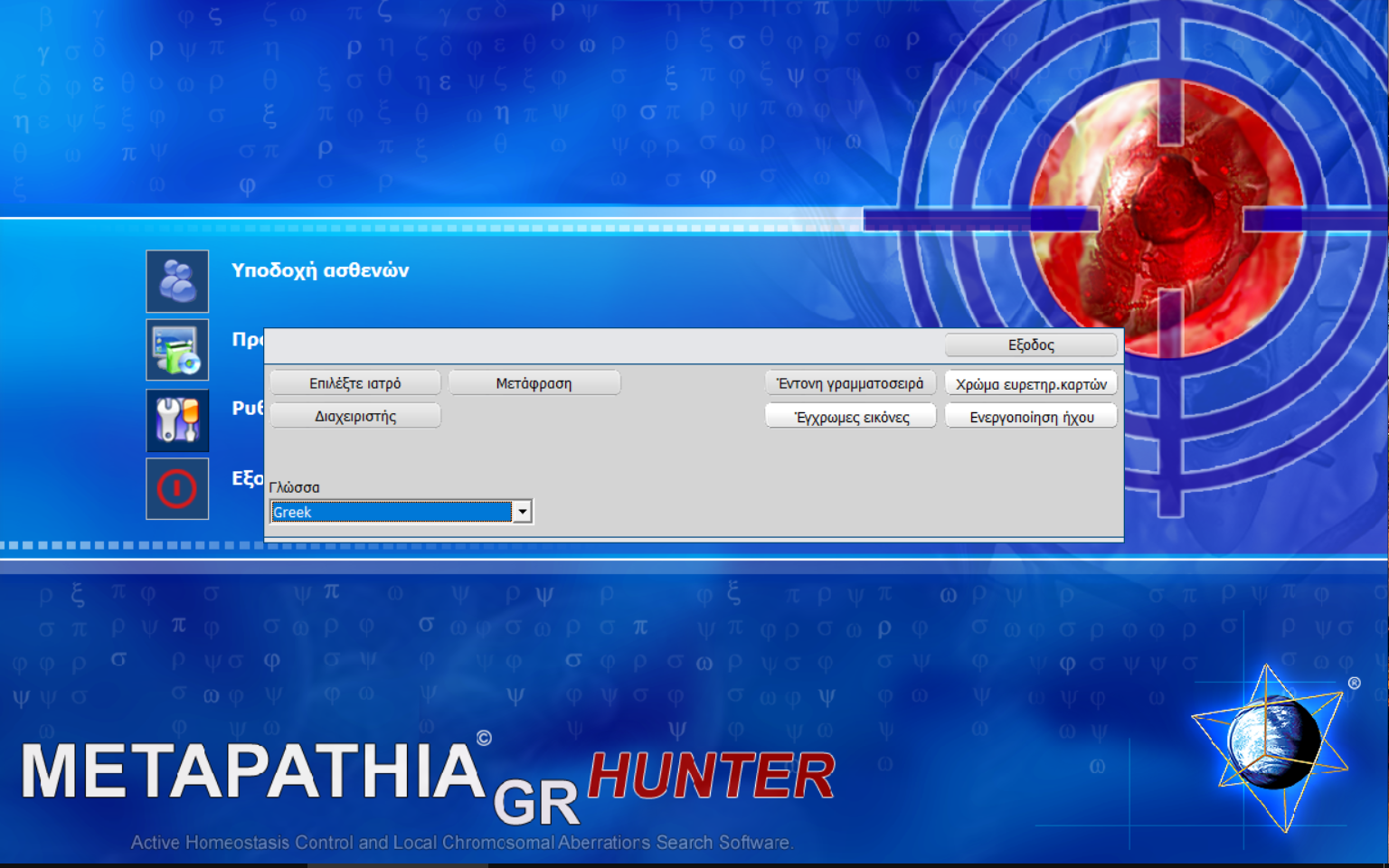Open the Μετάφραση translation button
The width and height of the screenshot is (1389, 868).
tap(534, 383)
